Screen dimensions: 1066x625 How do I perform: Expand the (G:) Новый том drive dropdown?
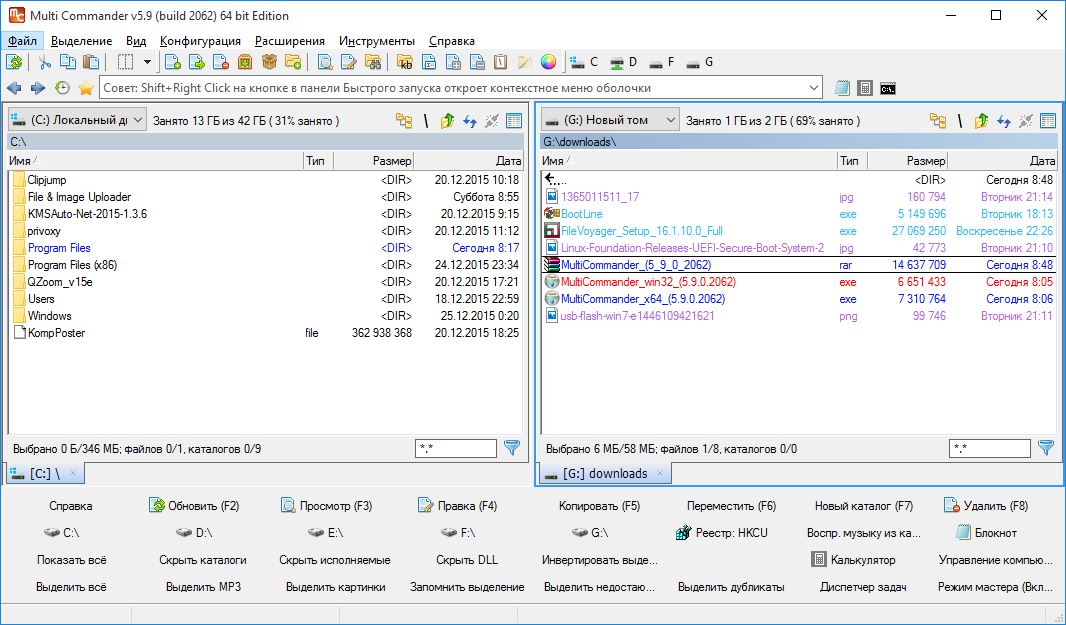pos(670,120)
